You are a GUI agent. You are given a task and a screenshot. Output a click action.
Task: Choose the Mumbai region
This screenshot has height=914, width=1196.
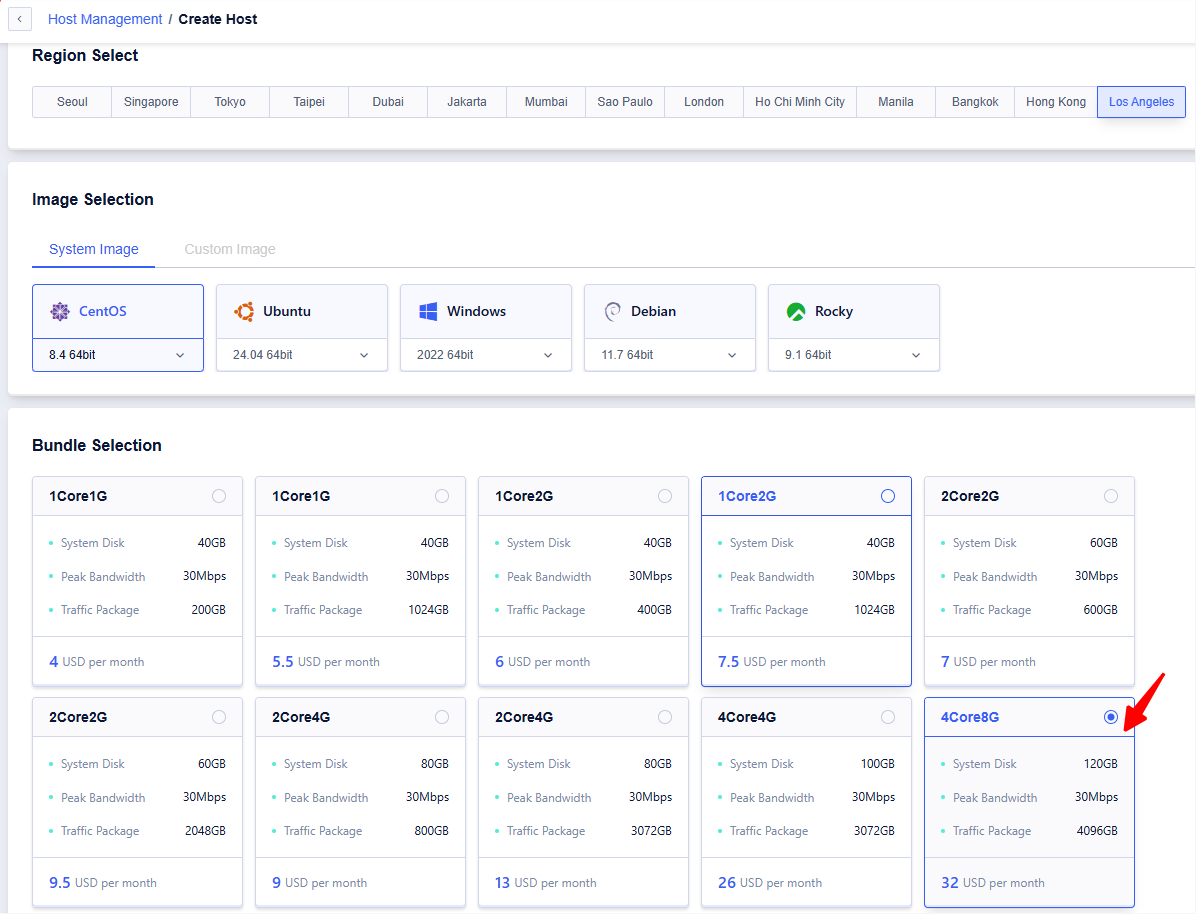click(546, 102)
